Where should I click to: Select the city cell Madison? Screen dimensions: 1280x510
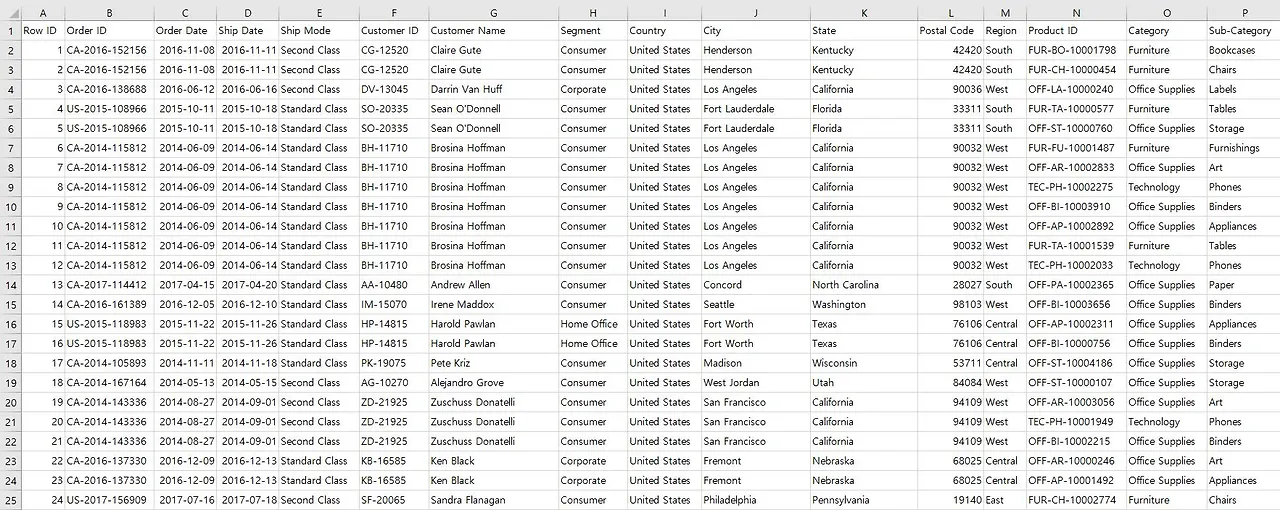click(x=755, y=363)
